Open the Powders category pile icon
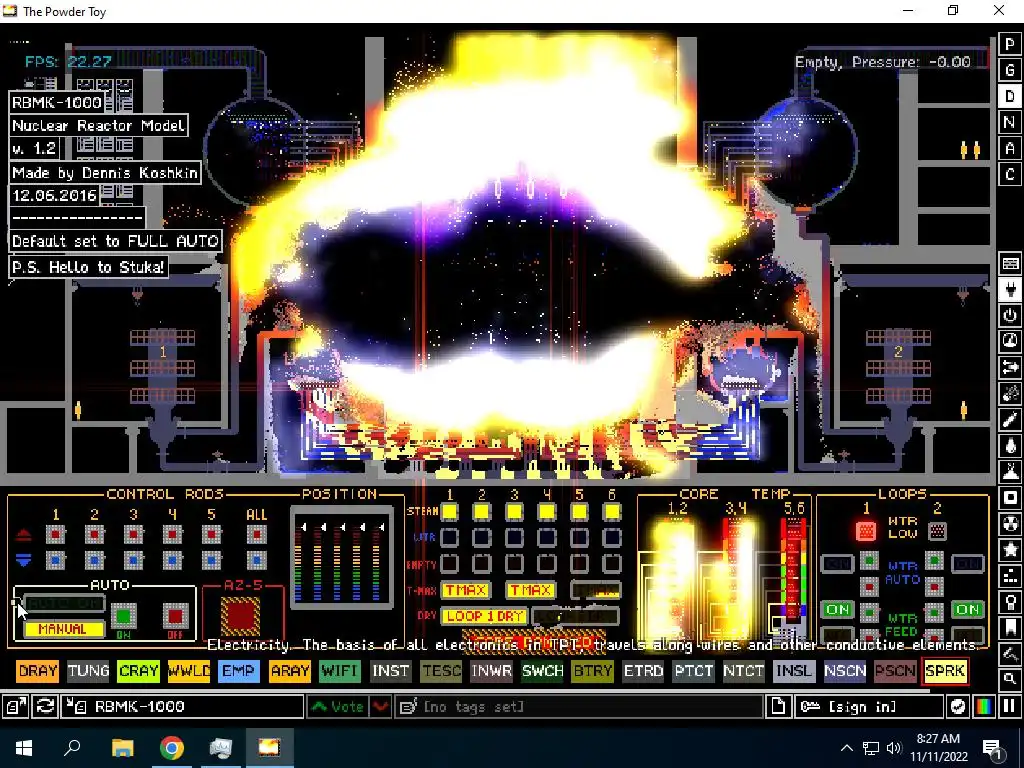1024x768 pixels. [1010, 472]
